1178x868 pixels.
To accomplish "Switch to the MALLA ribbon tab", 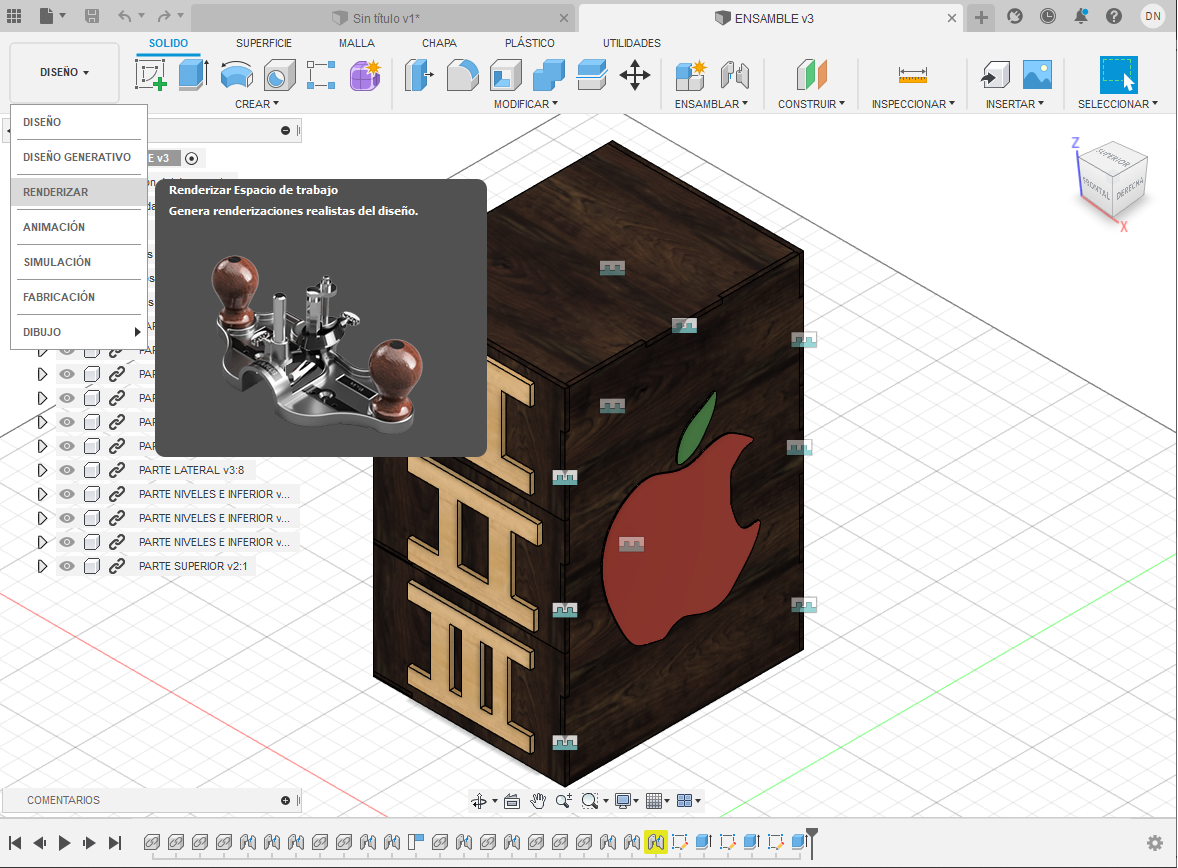I will [357, 43].
